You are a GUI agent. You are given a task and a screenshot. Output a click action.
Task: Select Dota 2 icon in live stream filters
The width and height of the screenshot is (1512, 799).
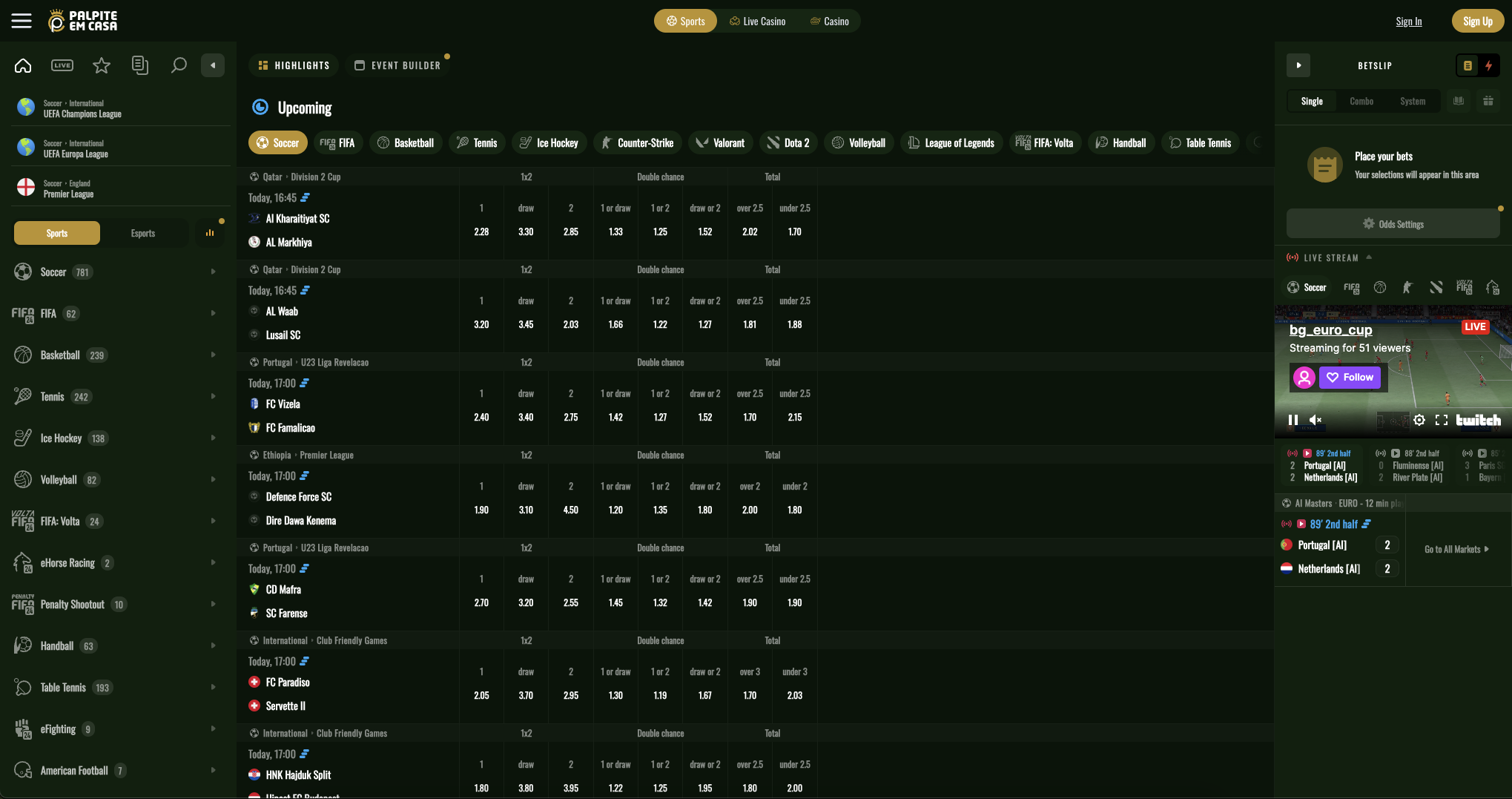pos(1436,287)
